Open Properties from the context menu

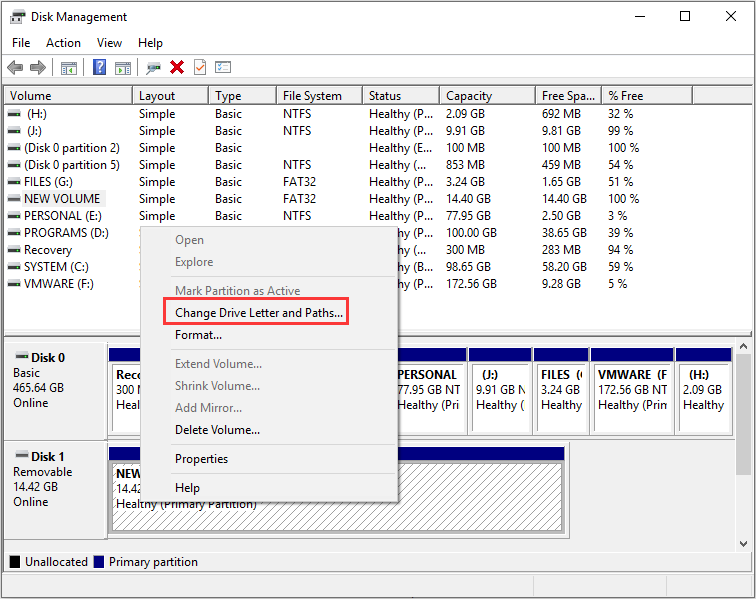pos(202,459)
